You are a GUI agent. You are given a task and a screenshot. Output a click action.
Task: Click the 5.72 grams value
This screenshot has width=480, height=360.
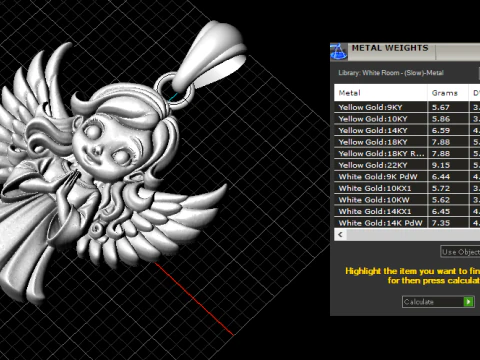coord(441,188)
